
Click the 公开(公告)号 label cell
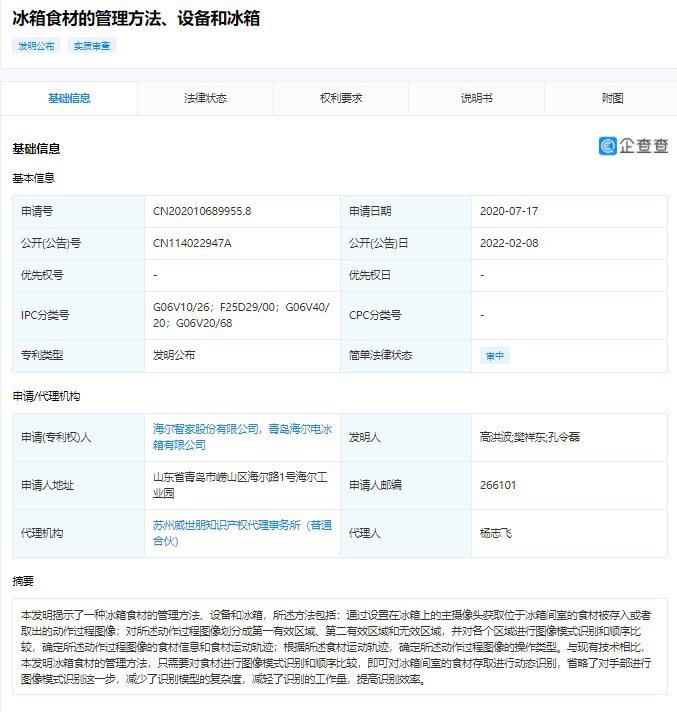click(x=79, y=243)
